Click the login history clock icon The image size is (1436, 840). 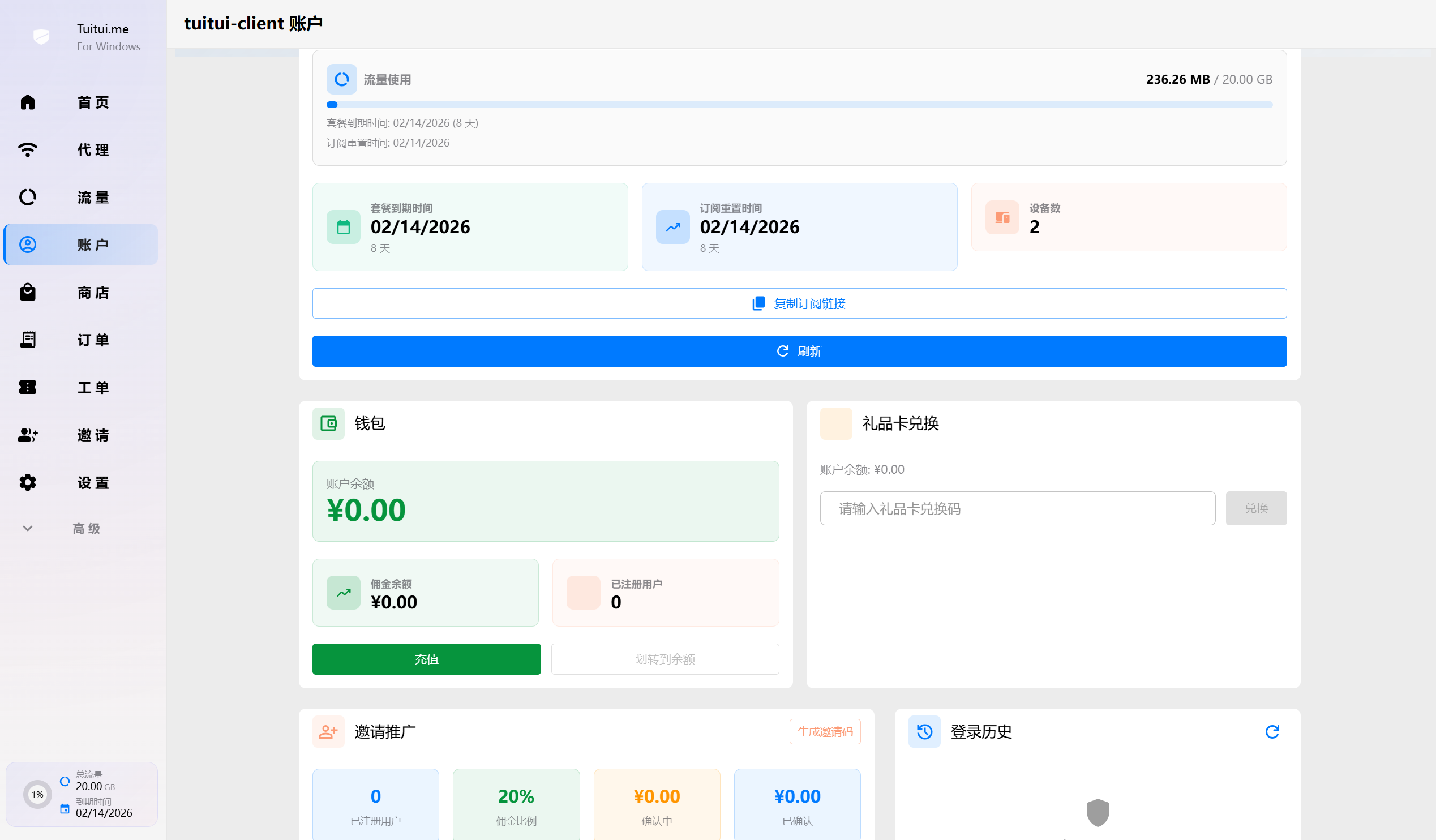(x=924, y=732)
